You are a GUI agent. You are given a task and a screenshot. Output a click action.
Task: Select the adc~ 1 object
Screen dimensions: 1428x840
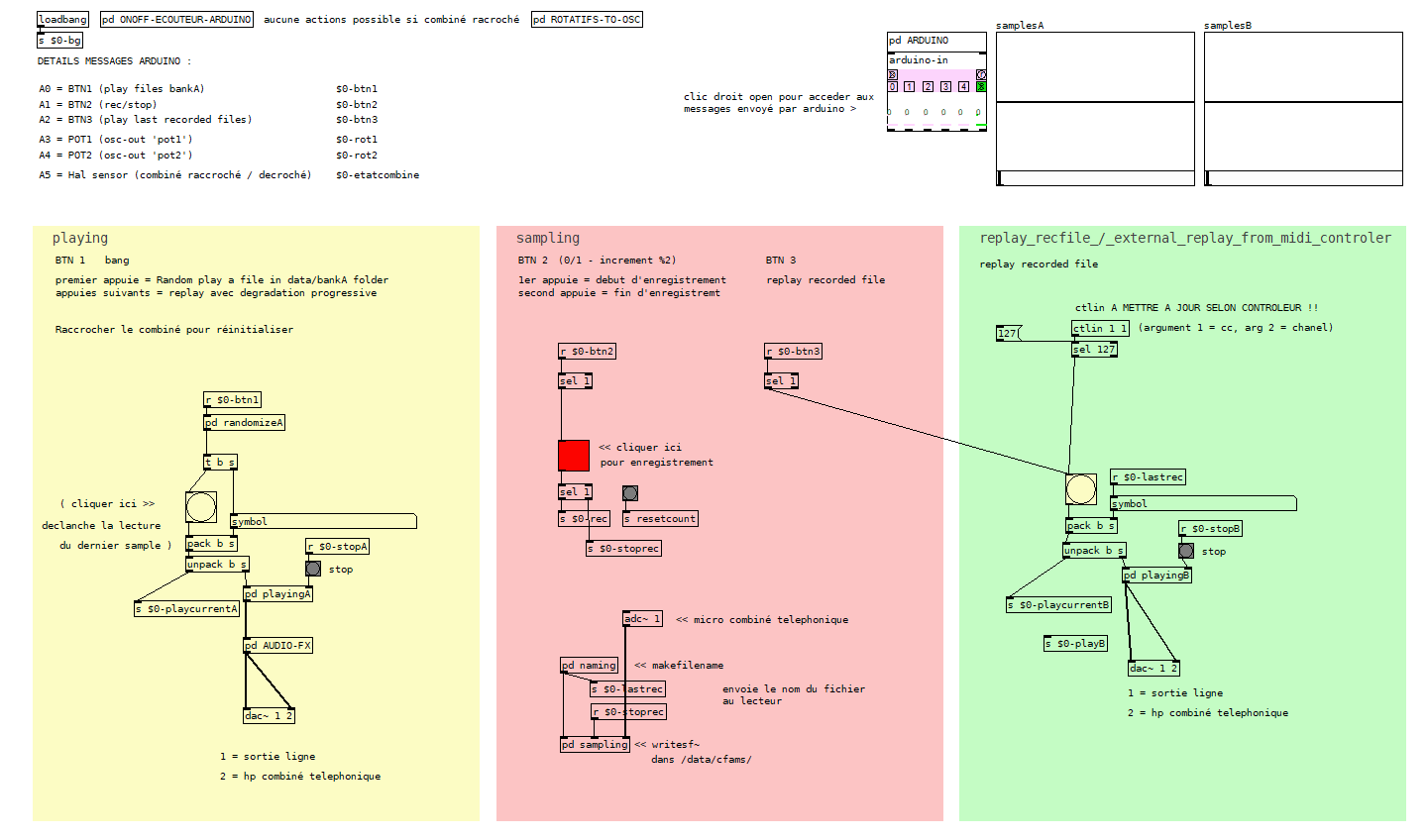tap(642, 618)
